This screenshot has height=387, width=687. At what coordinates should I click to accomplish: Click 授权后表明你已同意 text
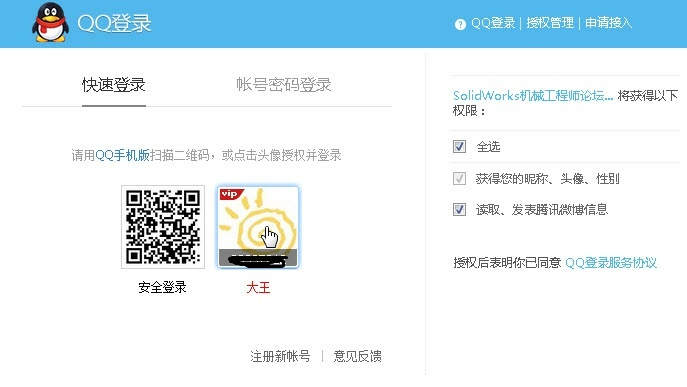click(507, 263)
